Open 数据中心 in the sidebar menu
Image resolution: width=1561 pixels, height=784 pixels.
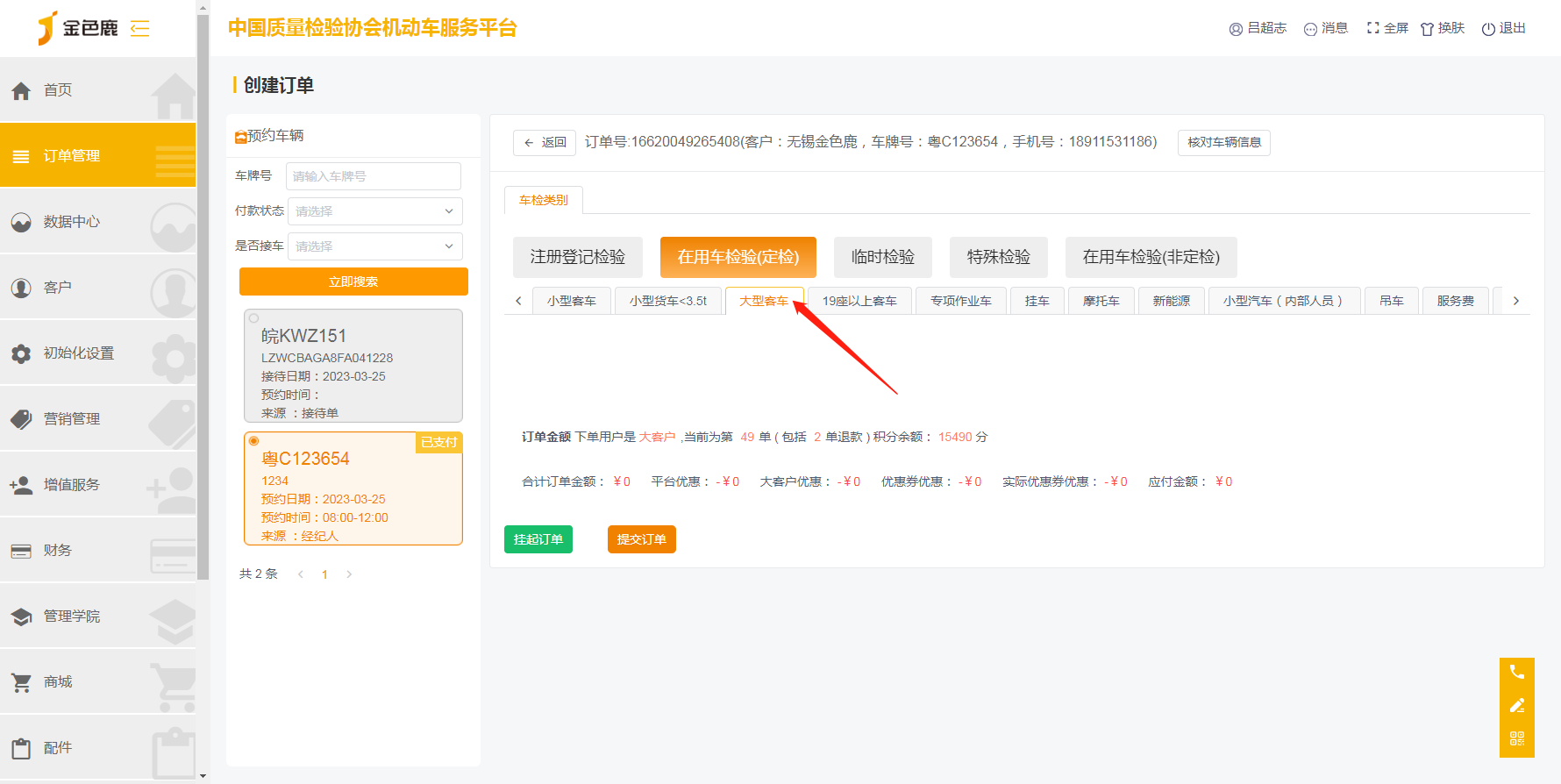(72, 222)
